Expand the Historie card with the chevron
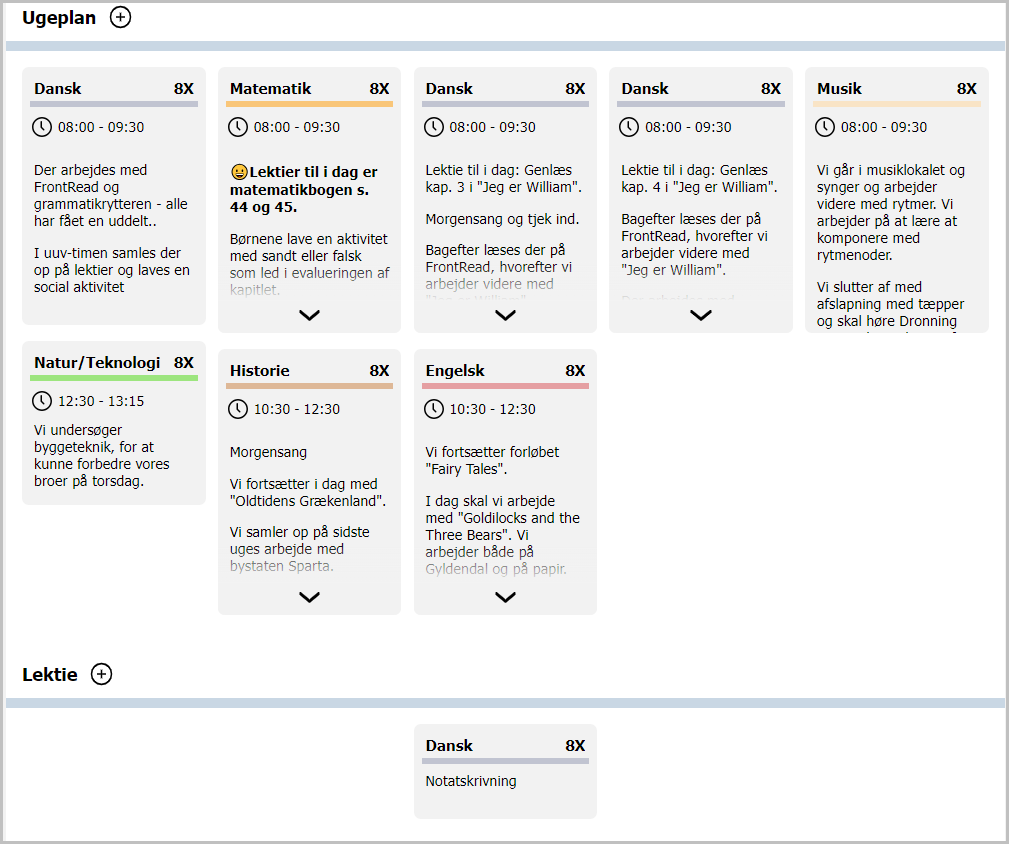The image size is (1009, 844). click(309, 597)
